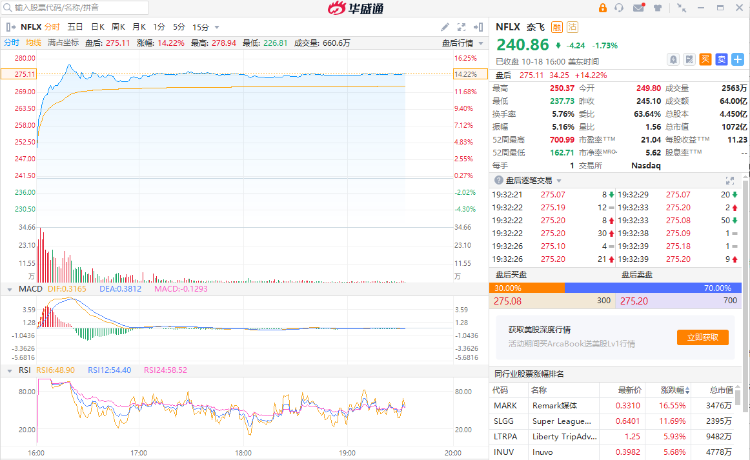Switch to the 五日 chart tab
This screenshot has height=460, width=750.
[75, 27]
